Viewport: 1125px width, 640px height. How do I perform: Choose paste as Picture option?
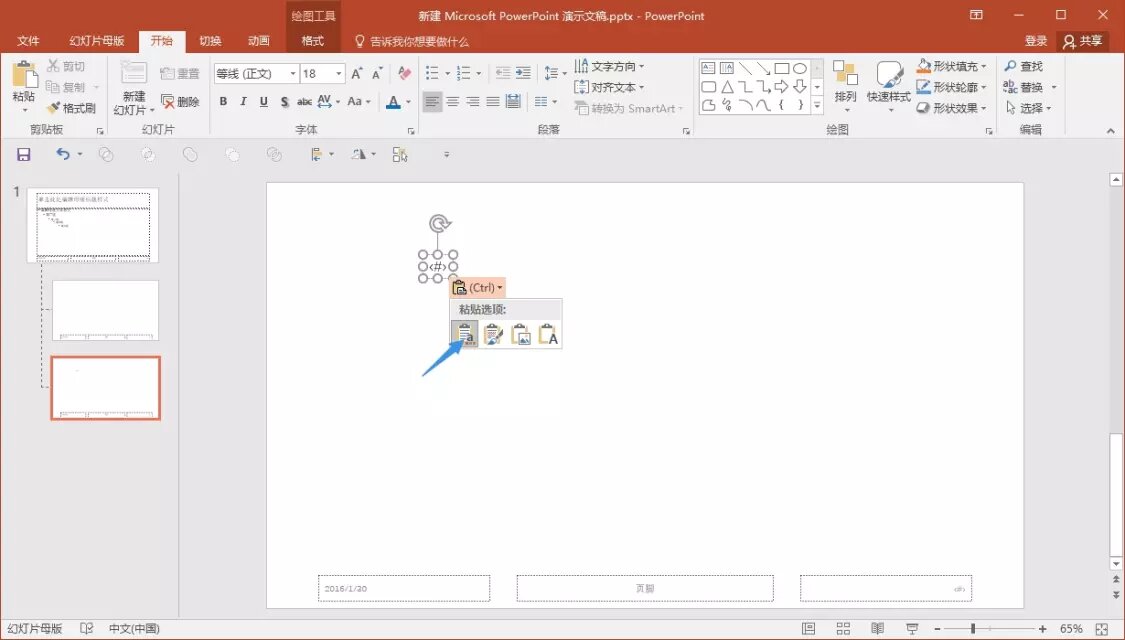point(521,334)
